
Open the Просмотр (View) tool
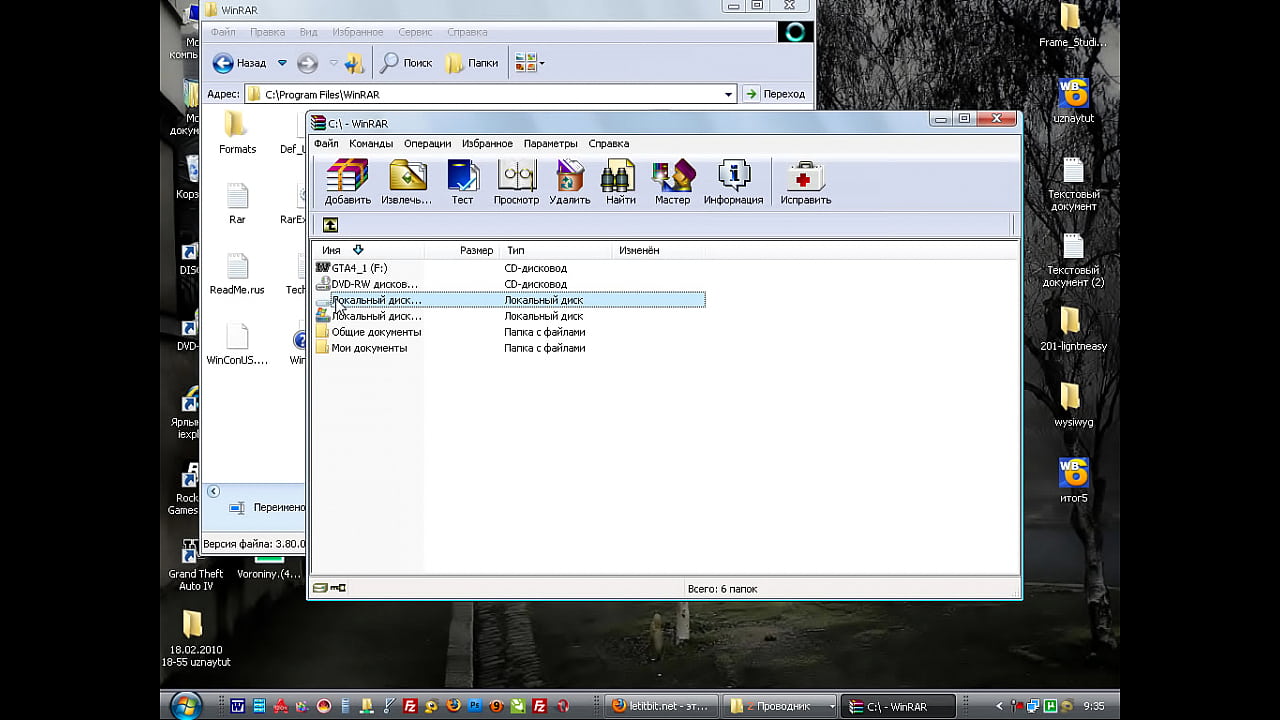point(516,182)
